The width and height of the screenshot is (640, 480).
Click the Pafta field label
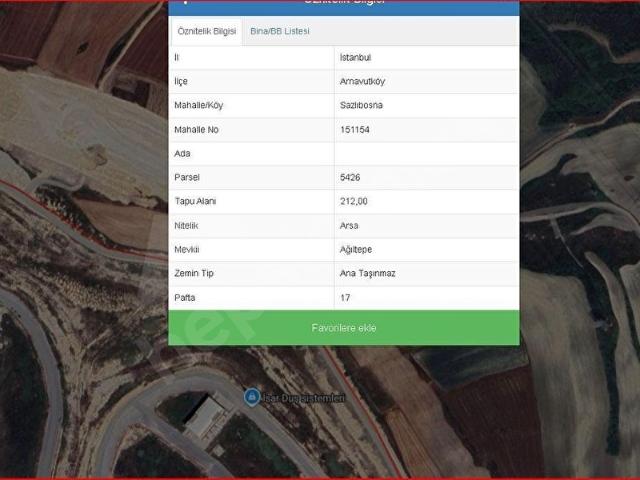184,298
